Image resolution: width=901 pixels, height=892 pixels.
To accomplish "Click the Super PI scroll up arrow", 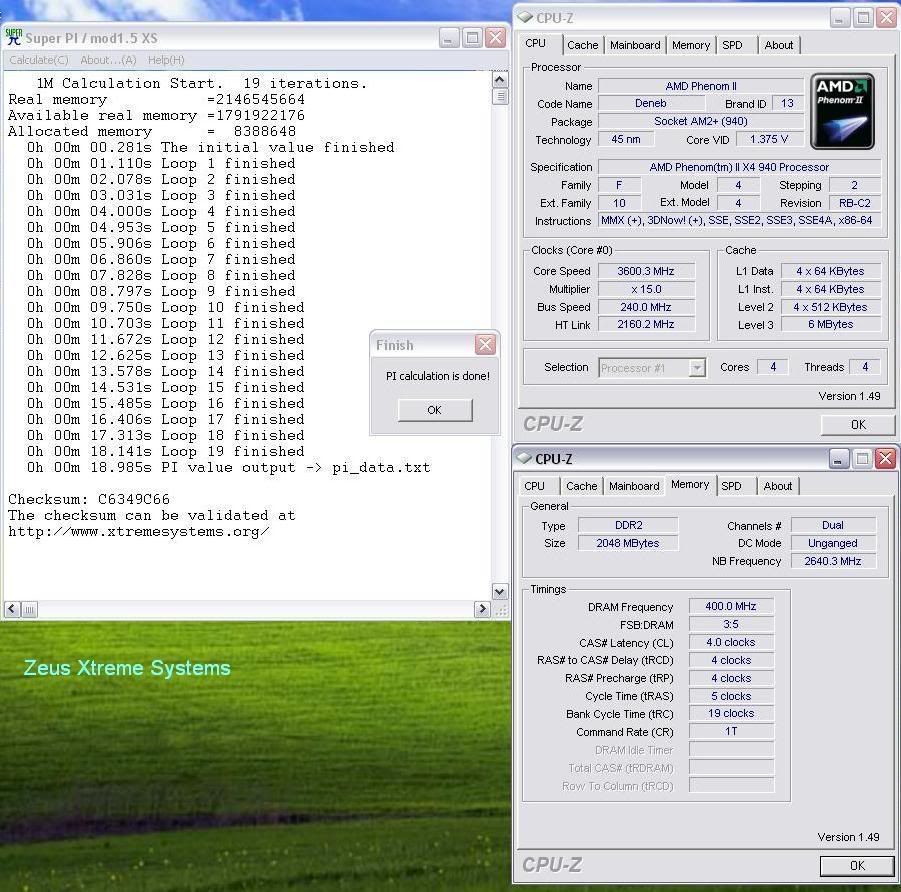I will pyautogui.click(x=499, y=79).
